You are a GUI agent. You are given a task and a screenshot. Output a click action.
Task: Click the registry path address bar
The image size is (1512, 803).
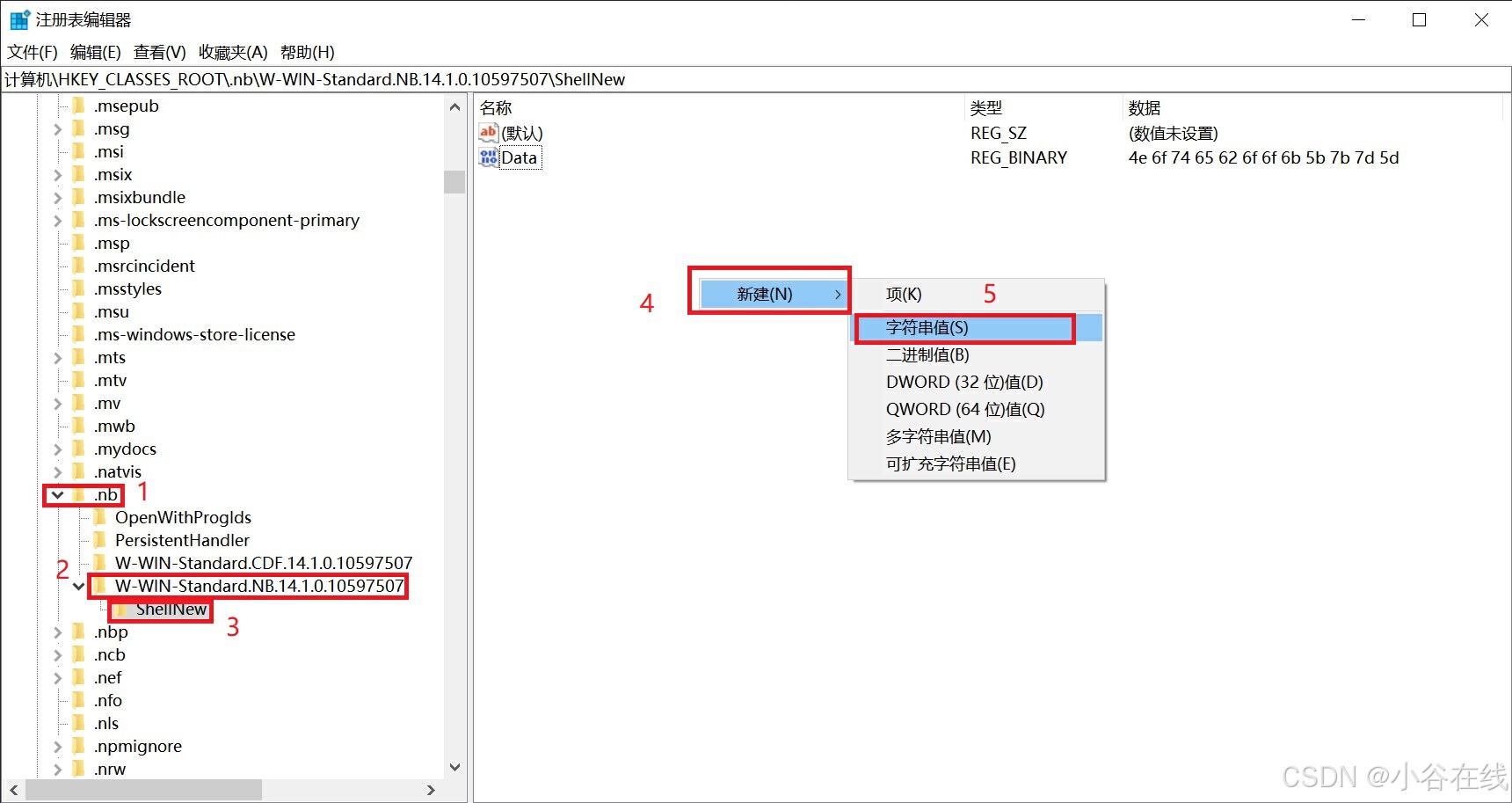pyautogui.click(x=756, y=79)
